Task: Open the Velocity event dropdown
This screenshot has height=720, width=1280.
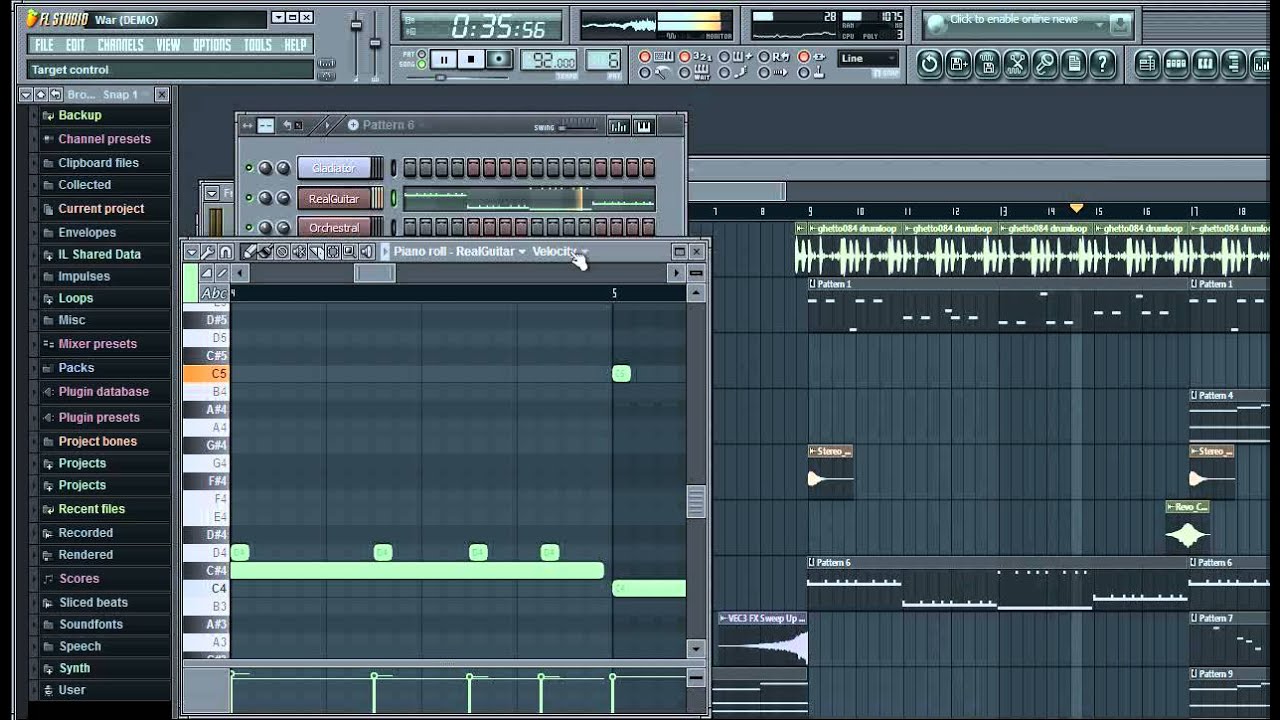Action: coord(560,251)
